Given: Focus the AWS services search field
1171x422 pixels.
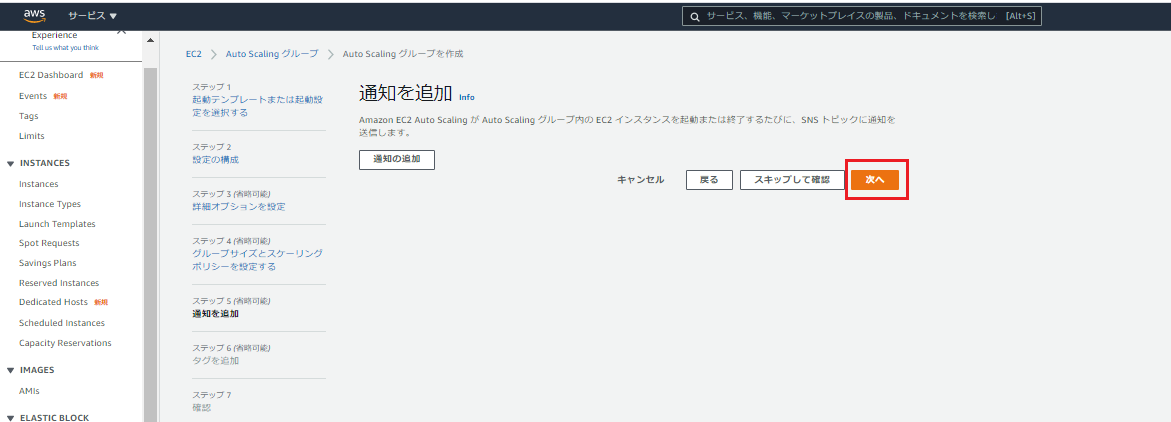Looking at the screenshot, I should 861,16.
